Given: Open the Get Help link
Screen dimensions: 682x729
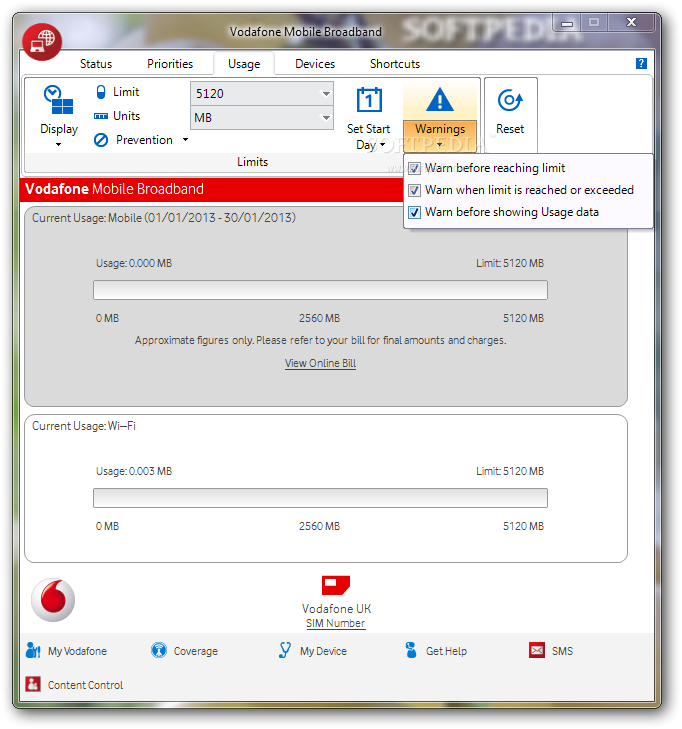Looking at the screenshot, I should point(446,651).
